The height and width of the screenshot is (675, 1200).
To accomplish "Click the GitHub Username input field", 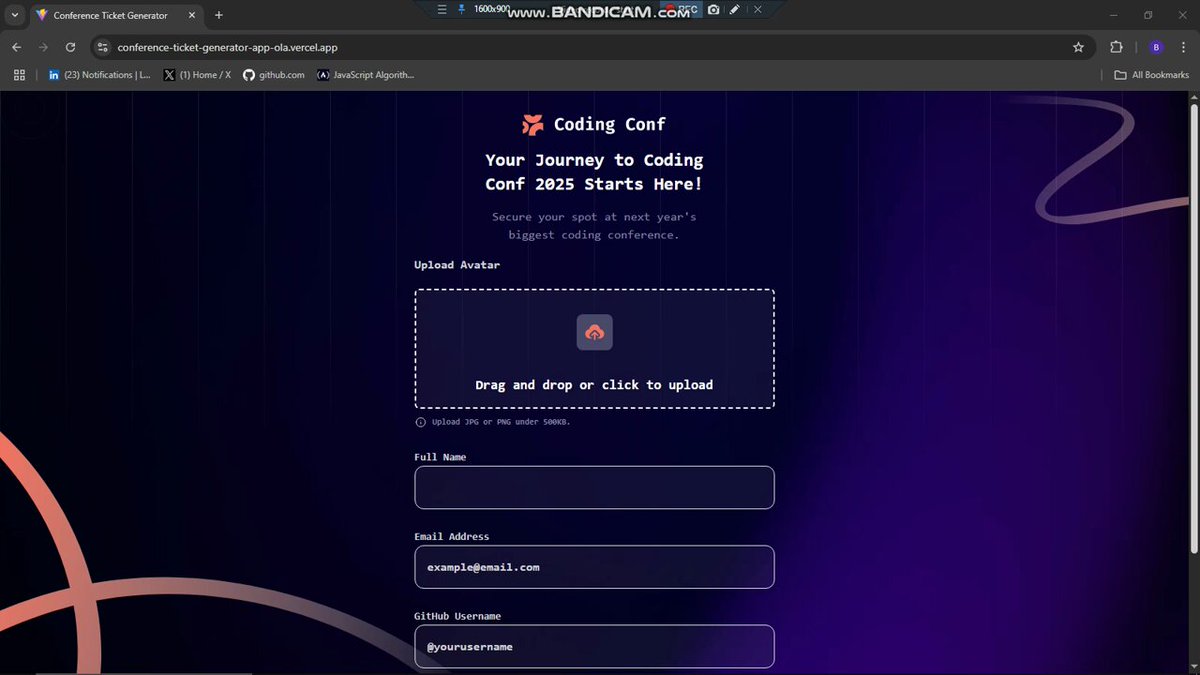I will point(594,646).
